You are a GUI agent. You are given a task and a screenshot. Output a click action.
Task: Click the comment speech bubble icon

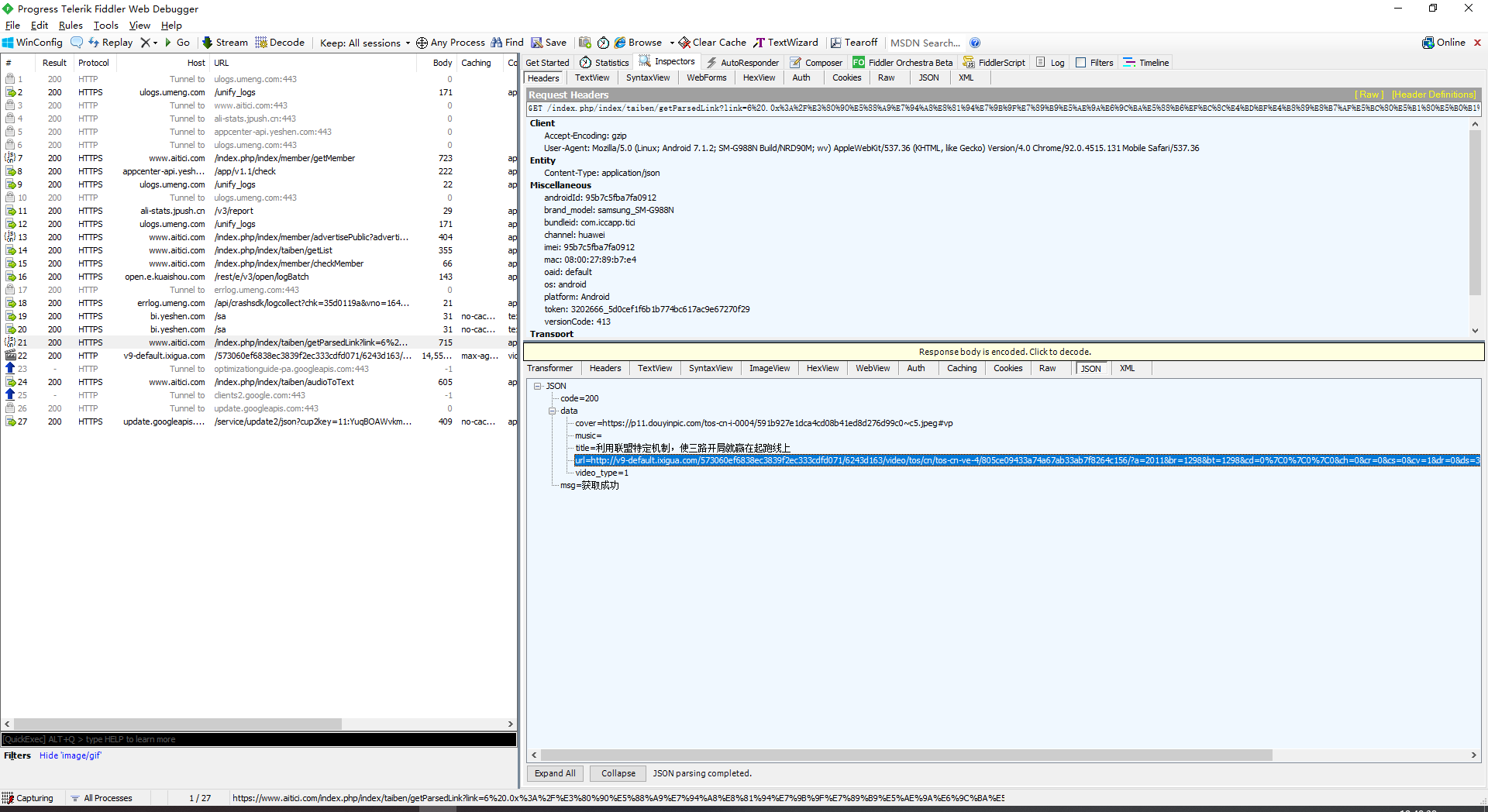(x=77, y=43)
